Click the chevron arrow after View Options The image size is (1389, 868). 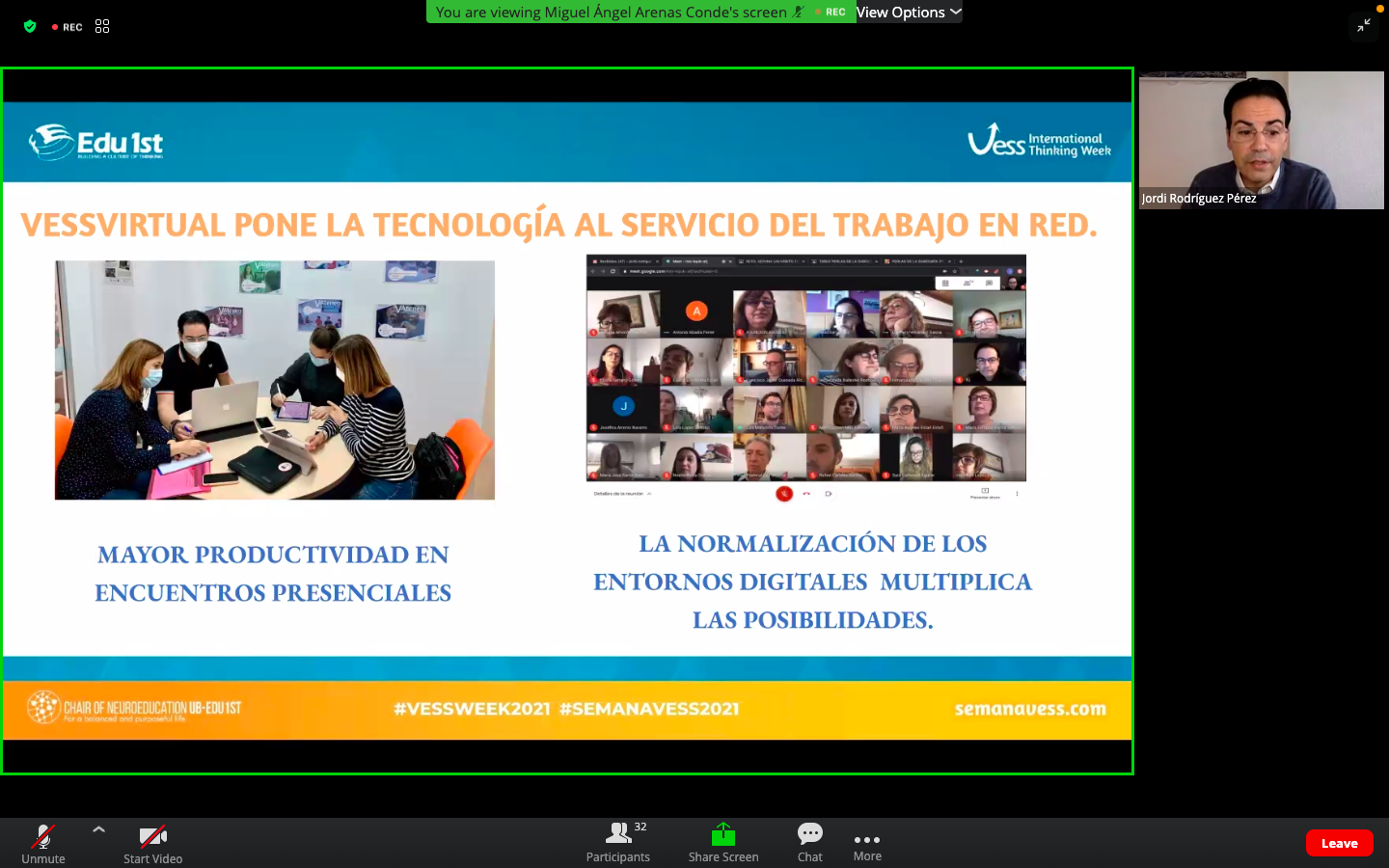point(956,12)
